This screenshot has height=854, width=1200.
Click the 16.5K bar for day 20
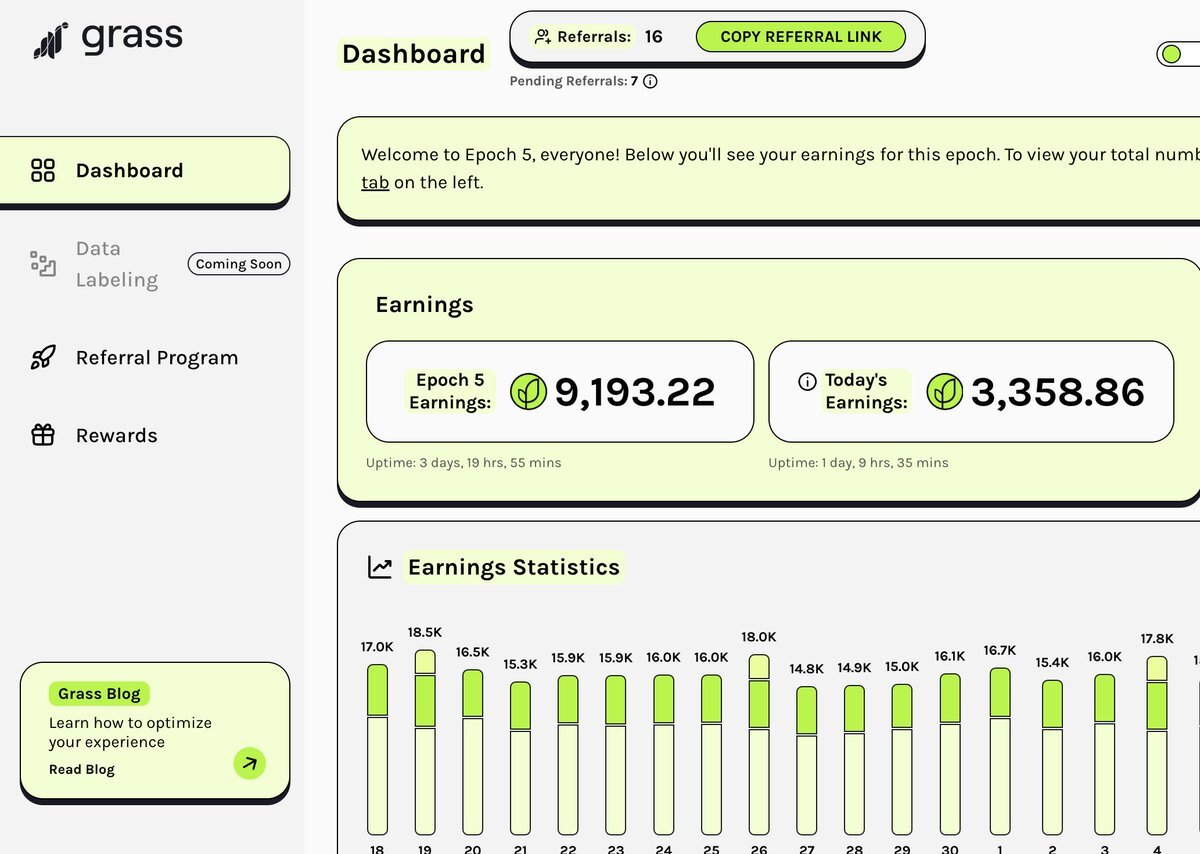coord(473,752)
